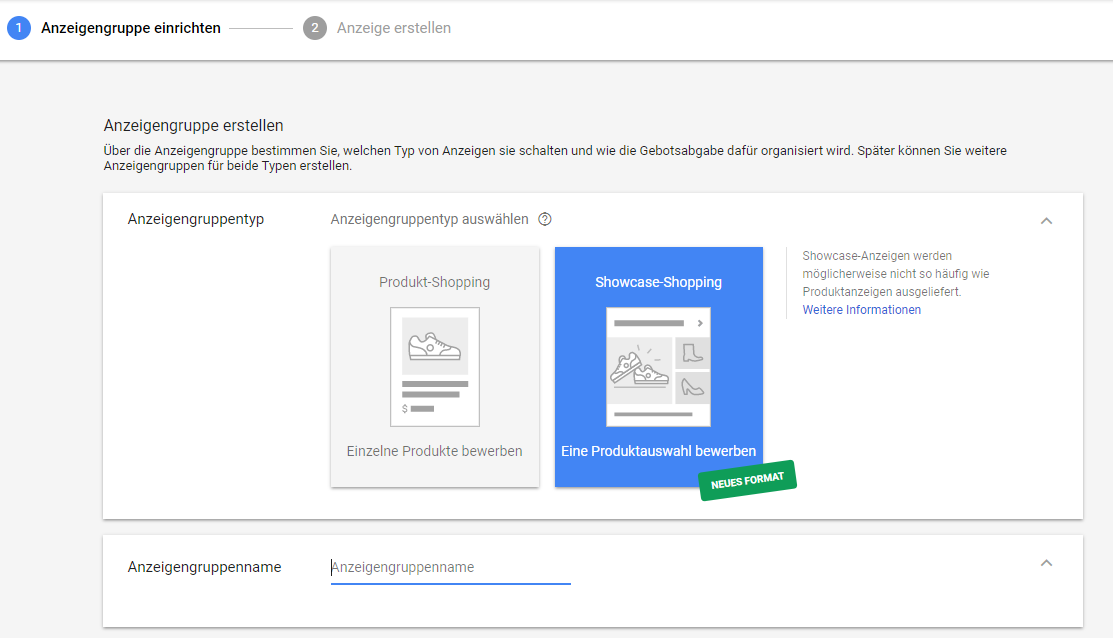Focus the Anzeigengruppenname text field
Viewport: 1113px width, 638px height.
point(450,567)
